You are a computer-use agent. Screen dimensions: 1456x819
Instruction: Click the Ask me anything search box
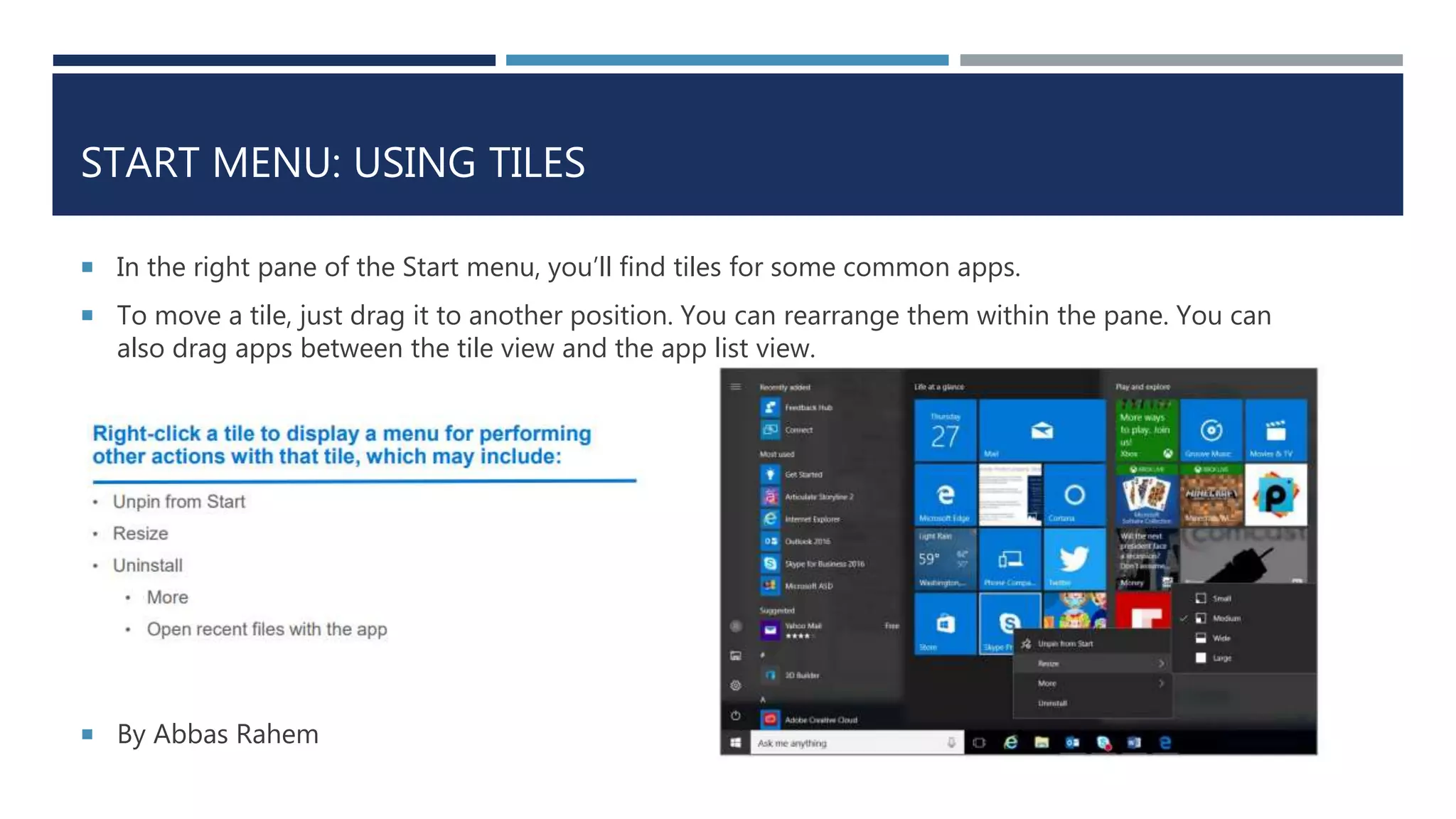(857, 743)
